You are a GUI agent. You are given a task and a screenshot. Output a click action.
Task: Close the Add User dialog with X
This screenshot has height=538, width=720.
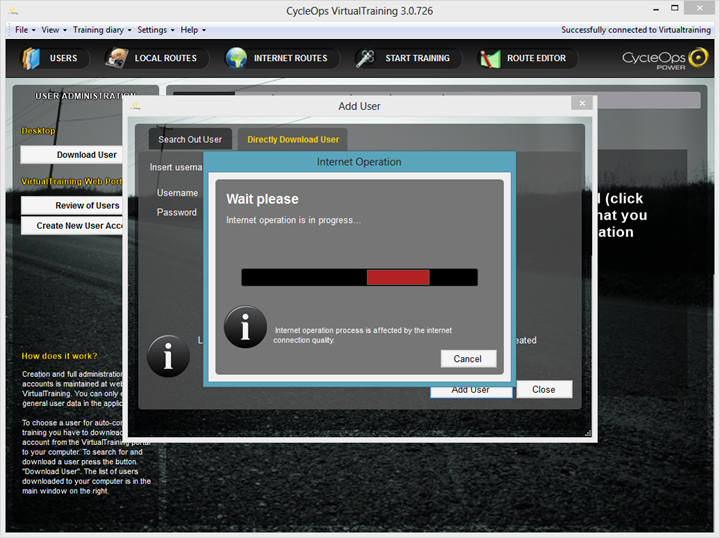click(582, 103)
